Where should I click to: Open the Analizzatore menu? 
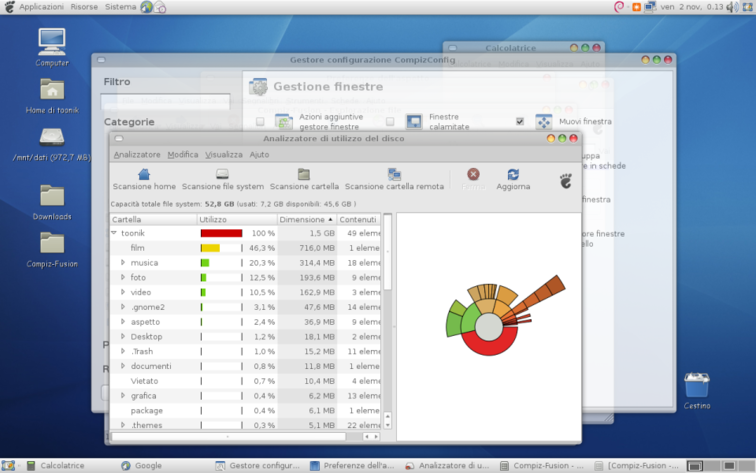(x=137, y=155)
